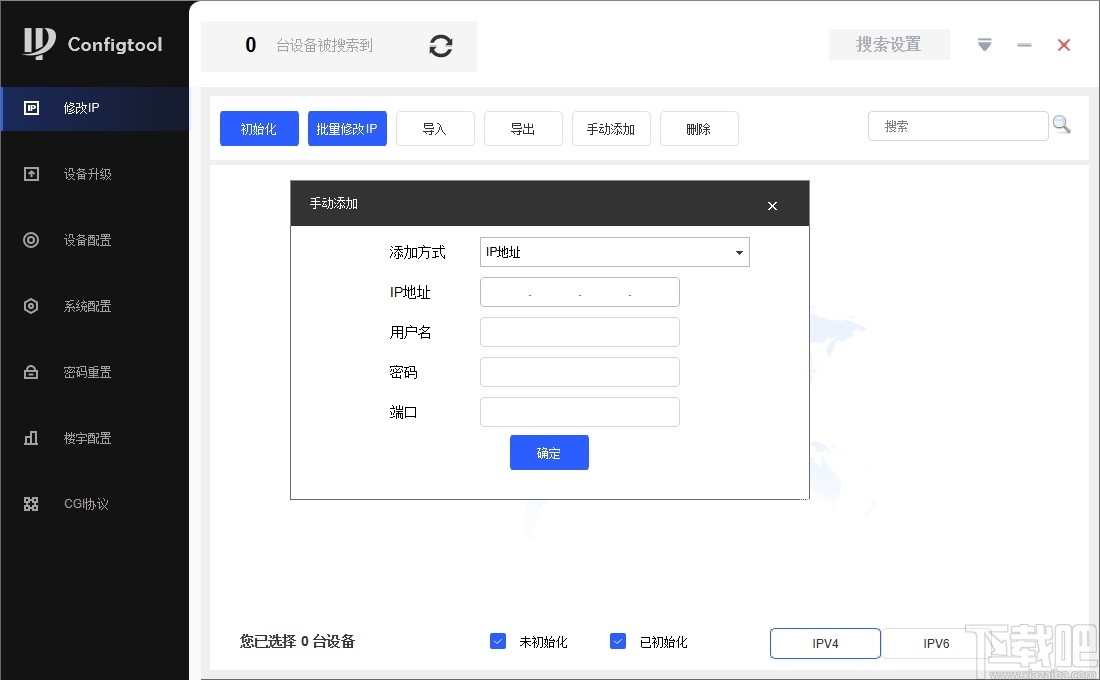1100x680 pixels.
Task: Refresh the device search list
Action: (x=440, y=45)
